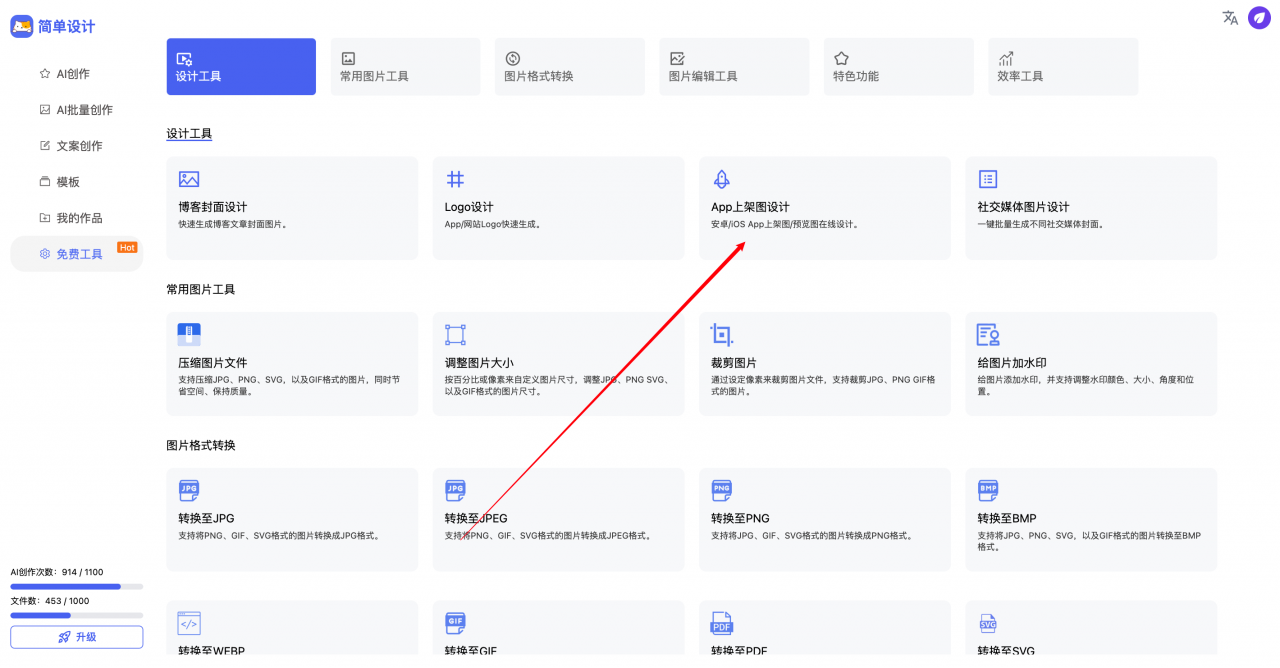The height and width of the screenshot is (668, 1280).
Task: Click the 简单设计 logo icon
Action: click(22, 27)
